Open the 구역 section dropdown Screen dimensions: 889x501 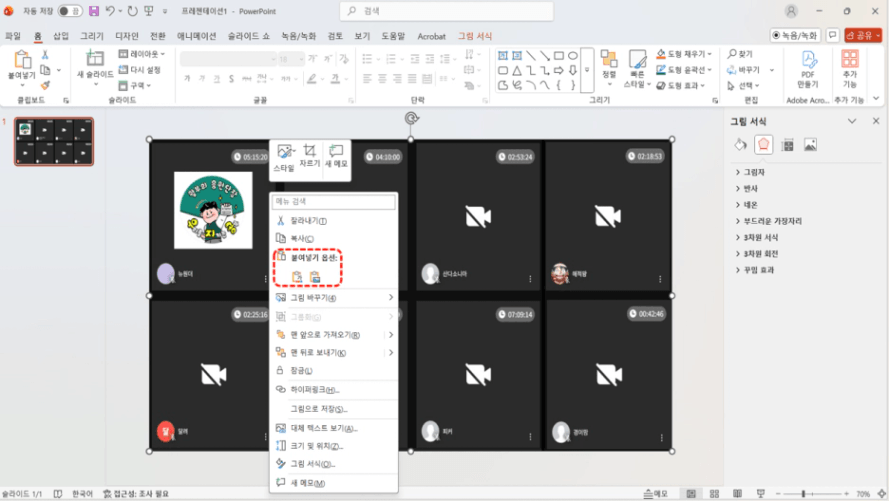tap(135, 86)
